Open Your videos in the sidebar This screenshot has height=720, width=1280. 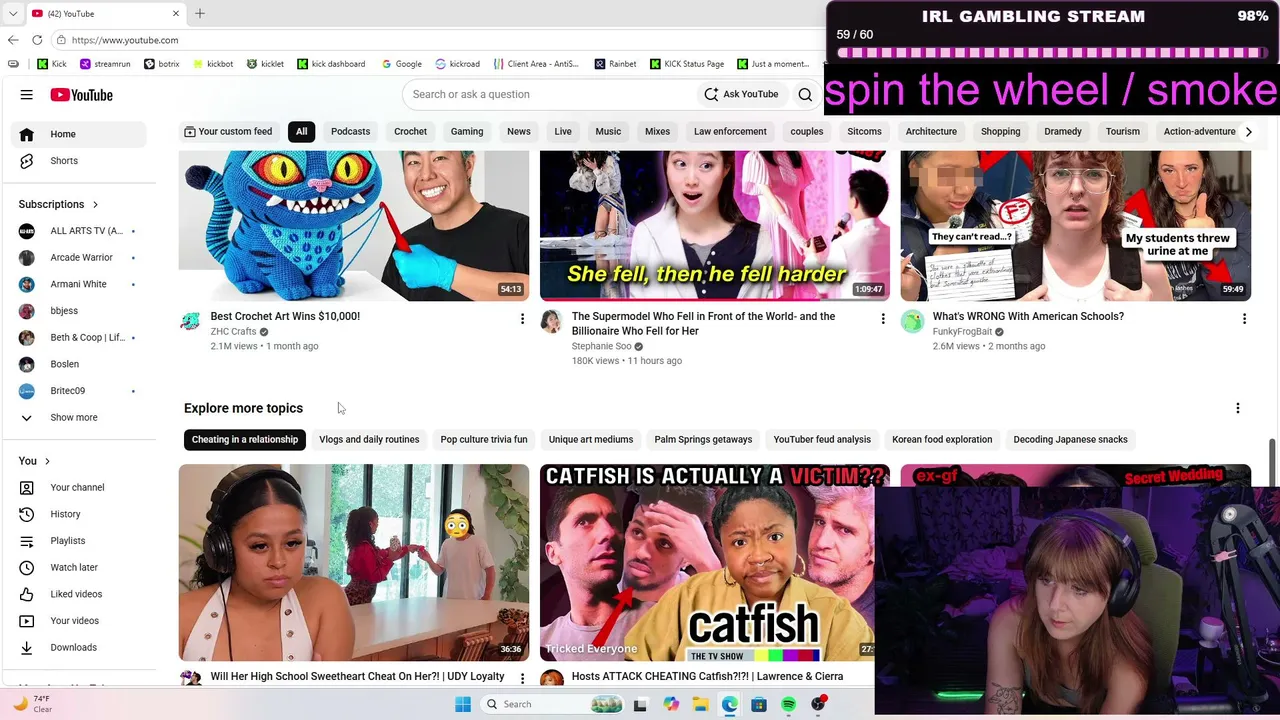pyautogui.click(x=79, y=621)
